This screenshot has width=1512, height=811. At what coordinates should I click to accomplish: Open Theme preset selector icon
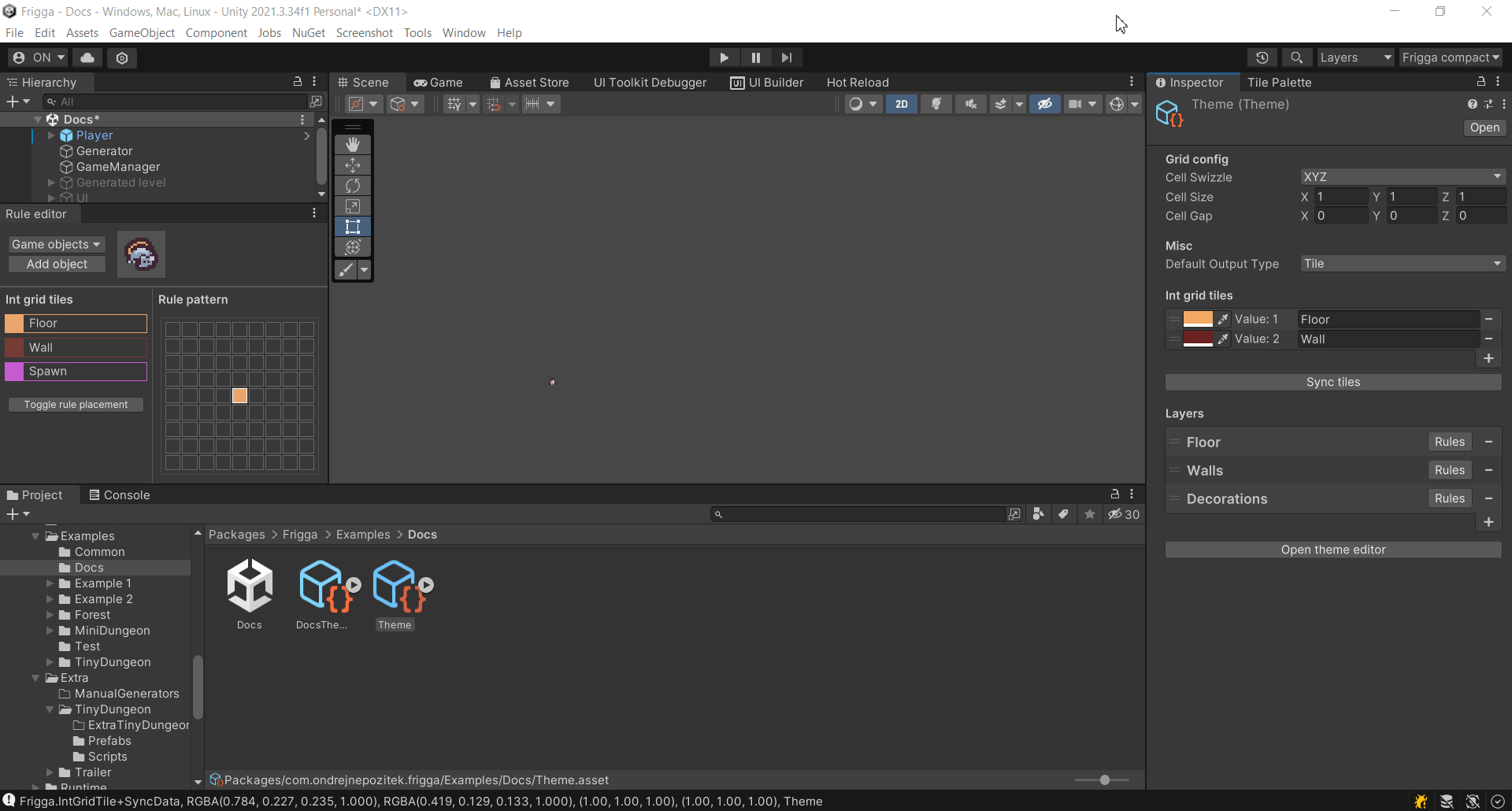1488,104
